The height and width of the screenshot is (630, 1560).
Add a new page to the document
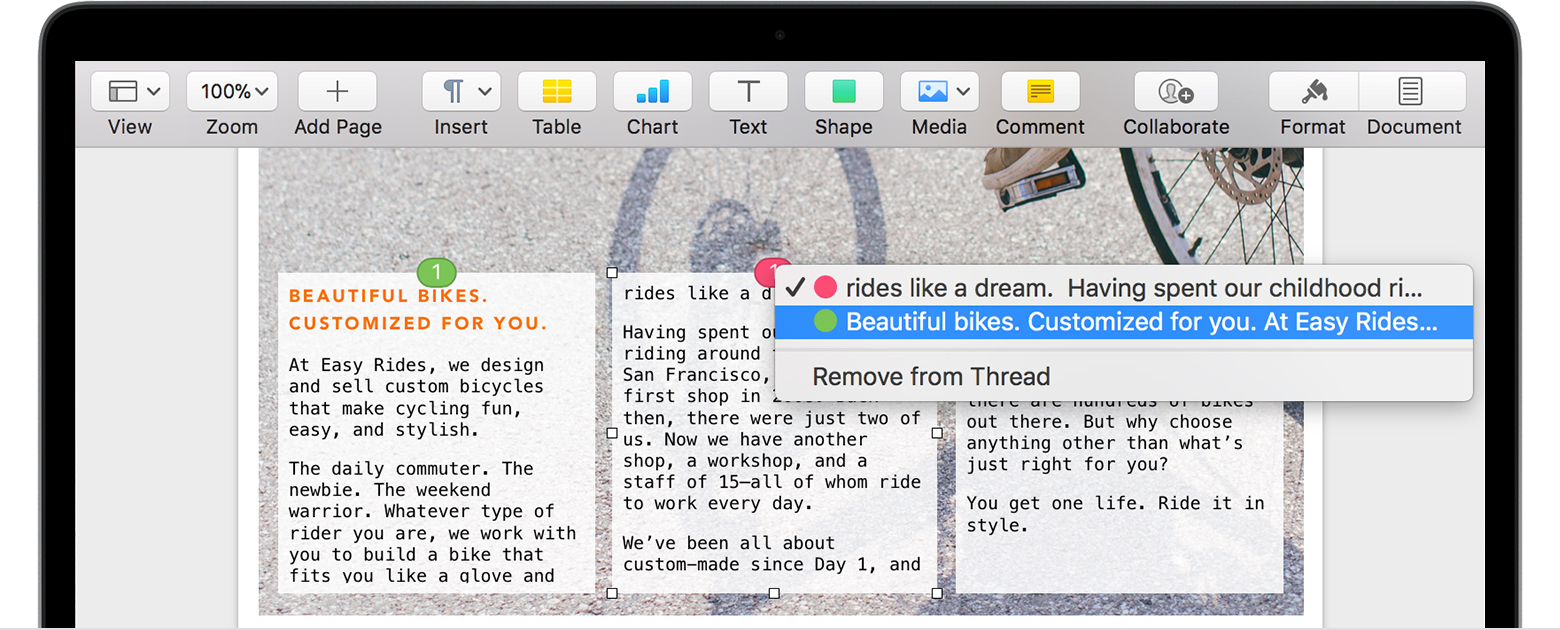coord(337,91)
